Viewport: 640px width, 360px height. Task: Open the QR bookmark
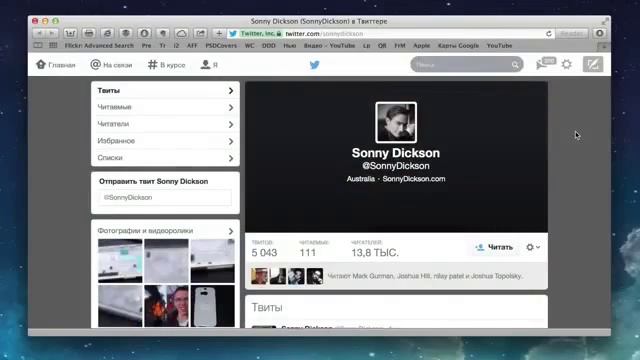click(382, 46)
